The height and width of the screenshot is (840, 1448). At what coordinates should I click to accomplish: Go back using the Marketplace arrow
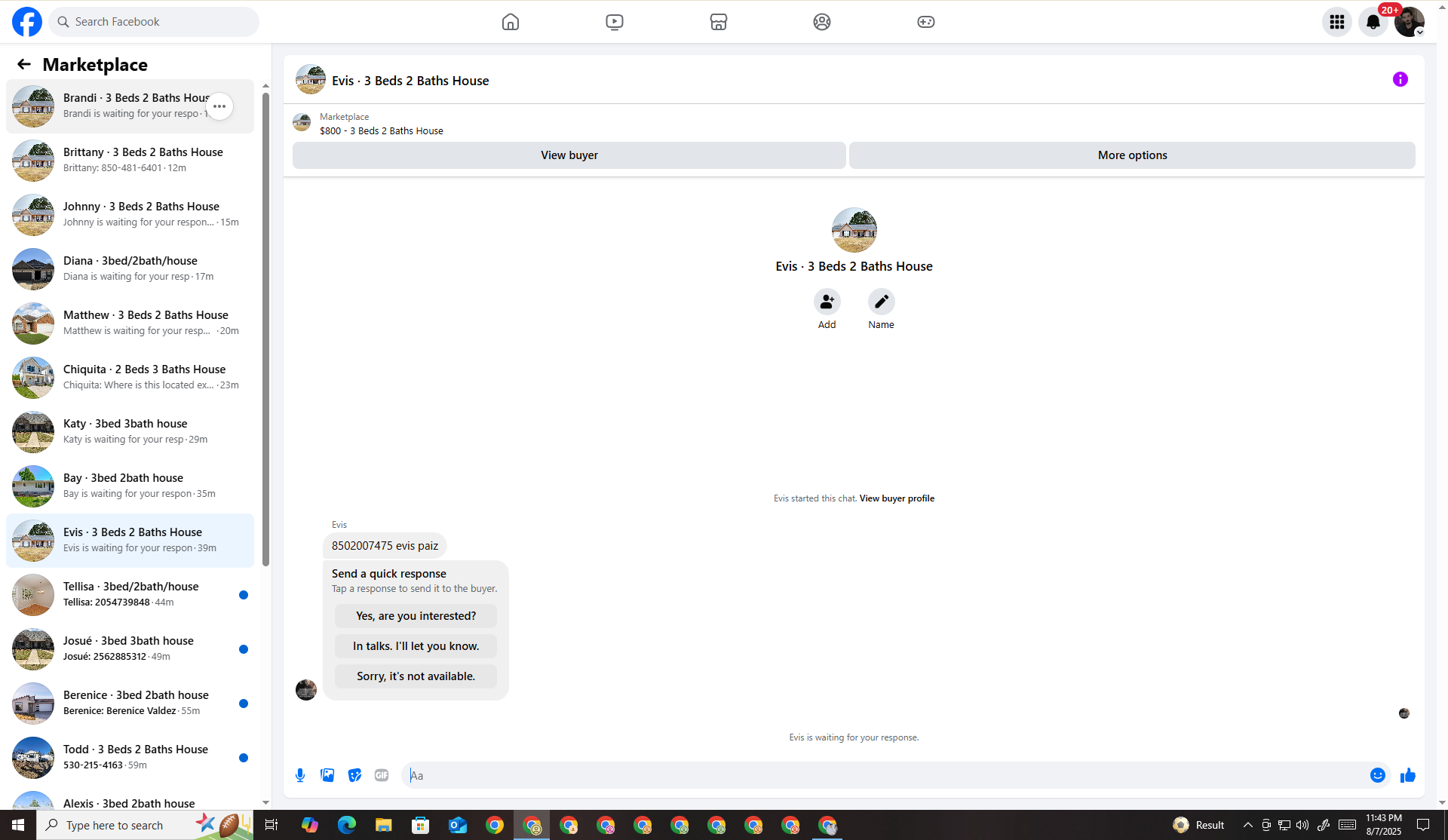tap(24, 65)
